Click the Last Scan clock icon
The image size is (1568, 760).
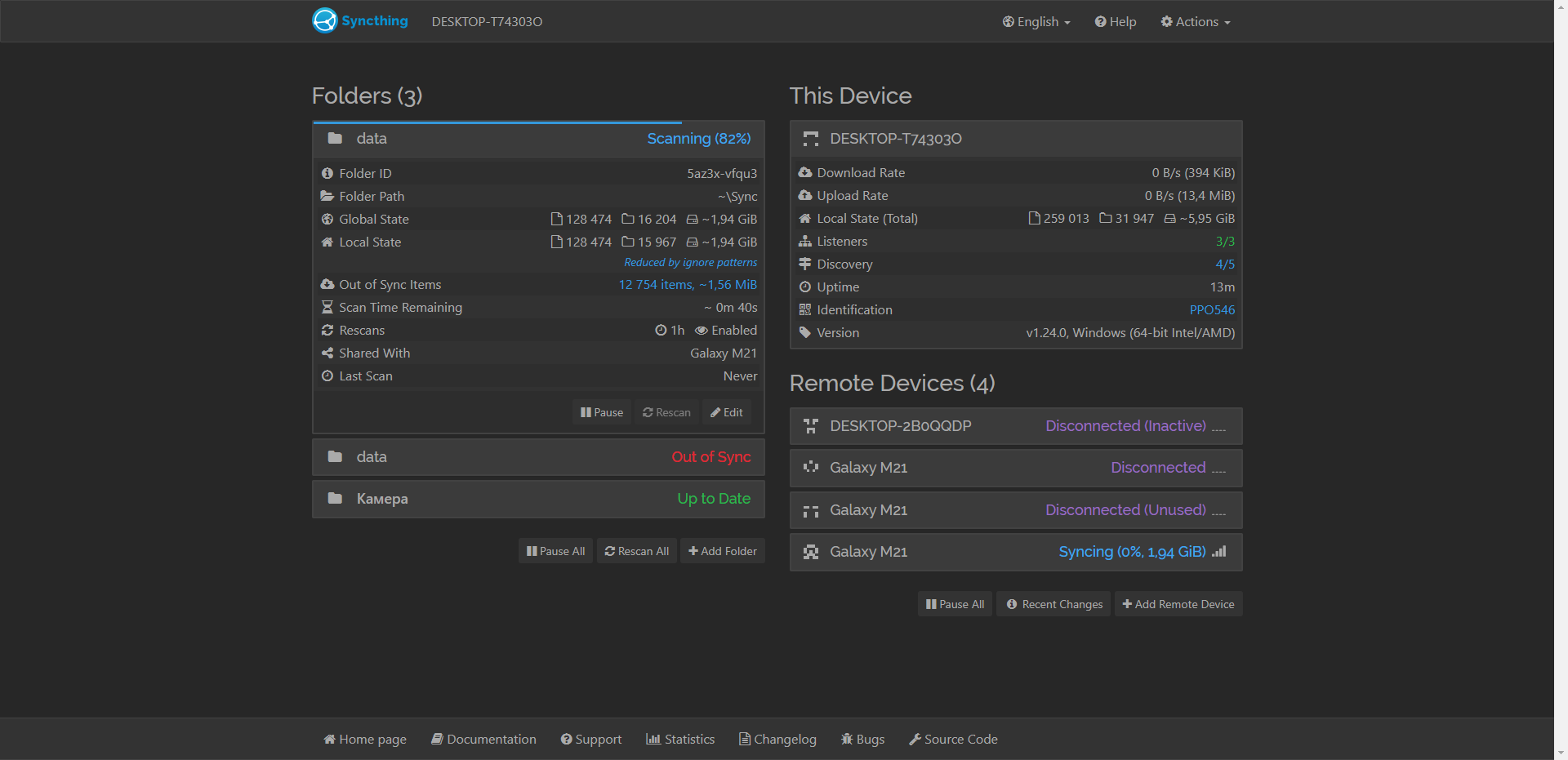(327, 376)
